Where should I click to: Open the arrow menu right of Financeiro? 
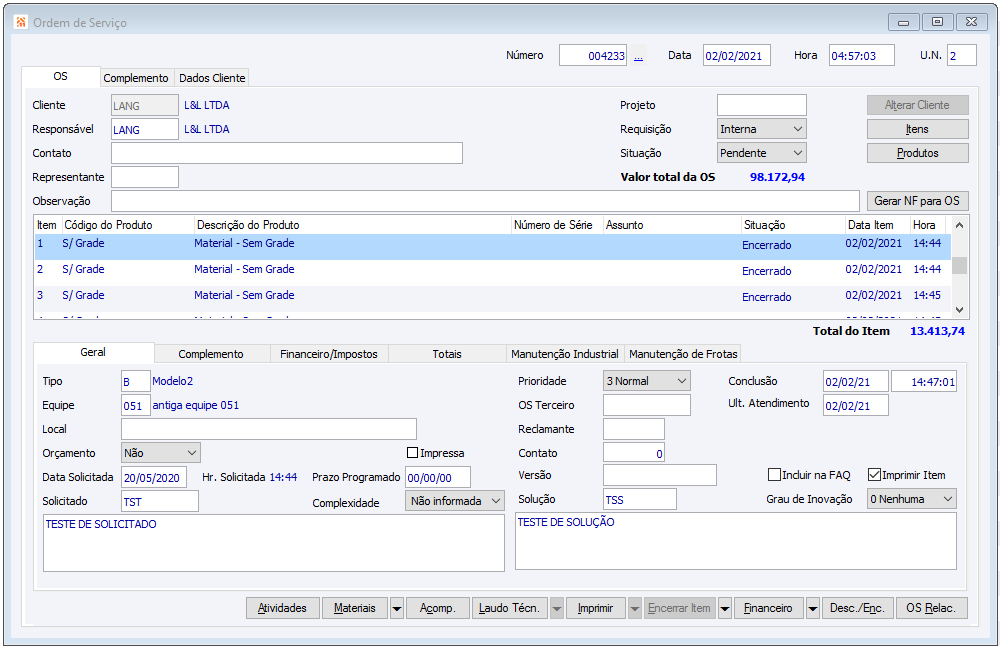pos(812,608)
